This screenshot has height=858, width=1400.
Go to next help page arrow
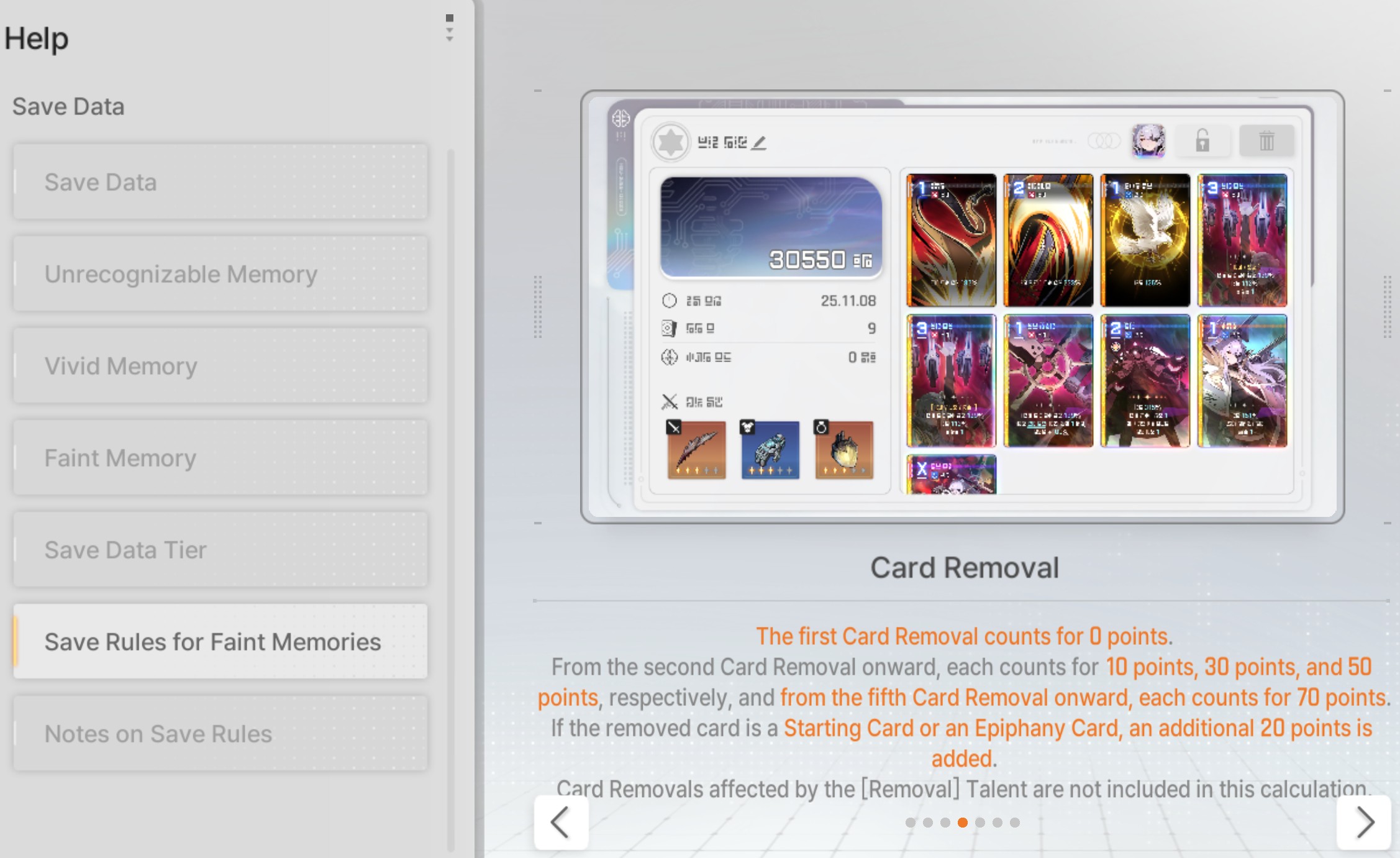click(1364, 823)
